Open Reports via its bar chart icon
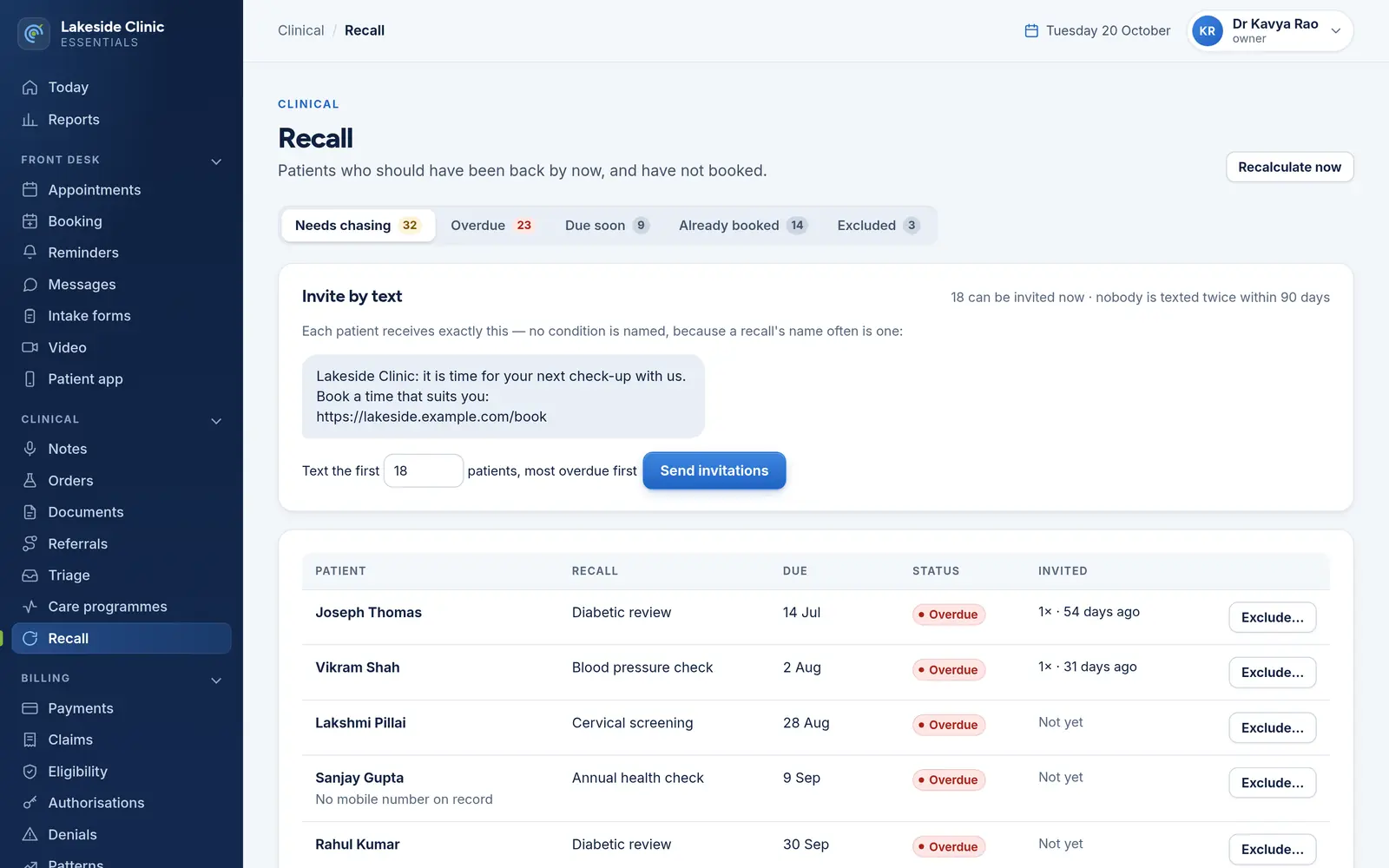Image resolution: width=1389 pixels, height=868 pixels. pyautogui.click(x=30, y=120)
